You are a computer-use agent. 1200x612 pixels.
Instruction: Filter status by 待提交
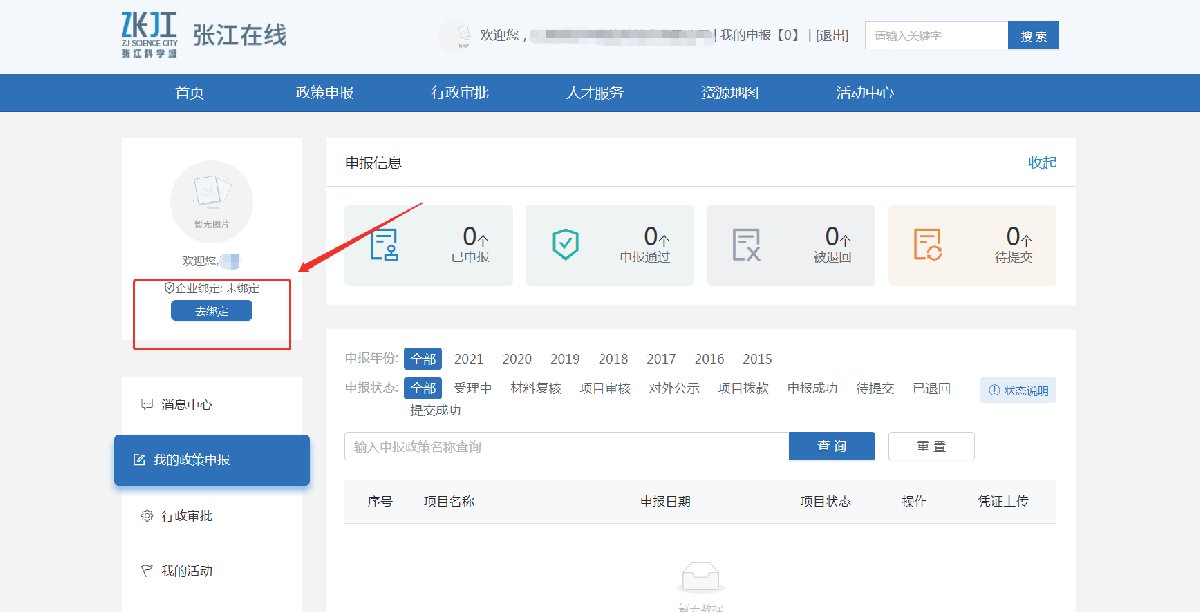click(875, 388)
